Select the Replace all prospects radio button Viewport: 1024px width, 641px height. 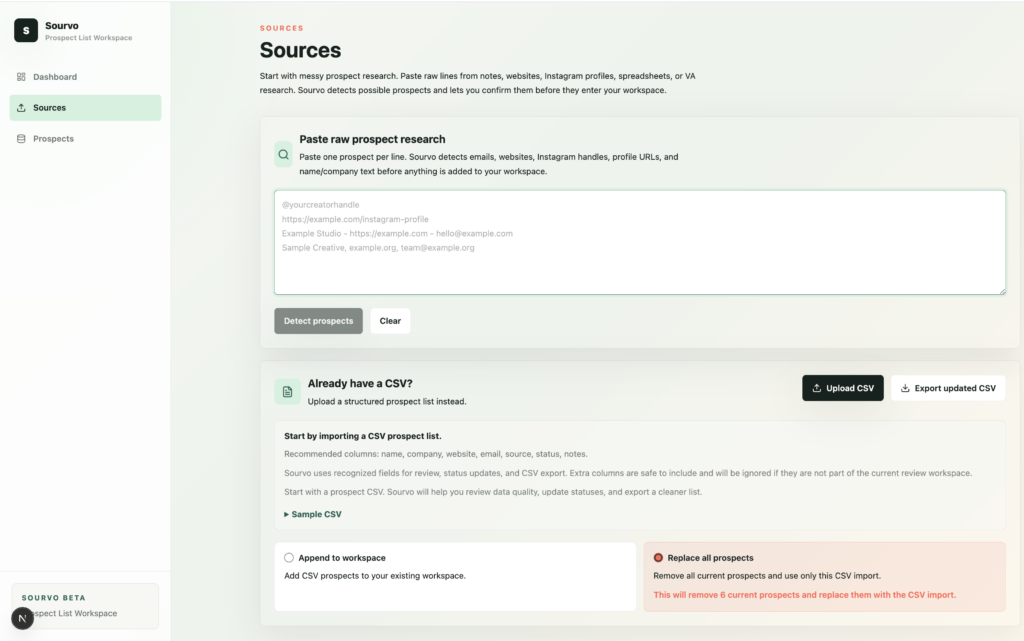pos(658,558)
